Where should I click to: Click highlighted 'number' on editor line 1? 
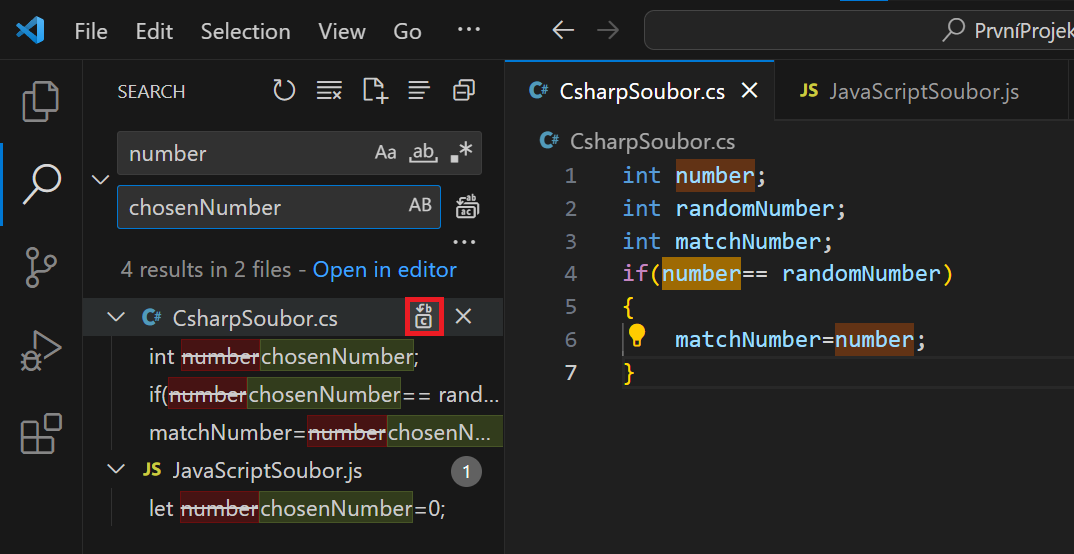715,175
